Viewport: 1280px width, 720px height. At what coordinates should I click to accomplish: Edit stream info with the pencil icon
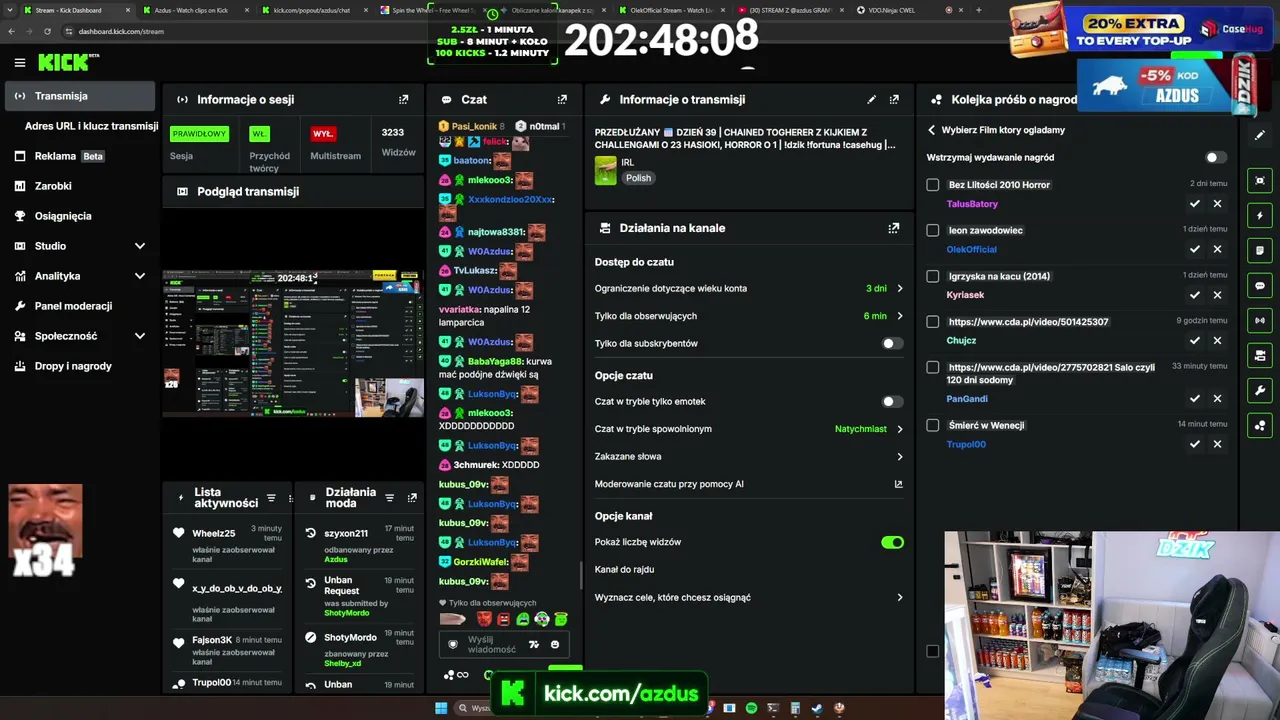coord(872,100)
